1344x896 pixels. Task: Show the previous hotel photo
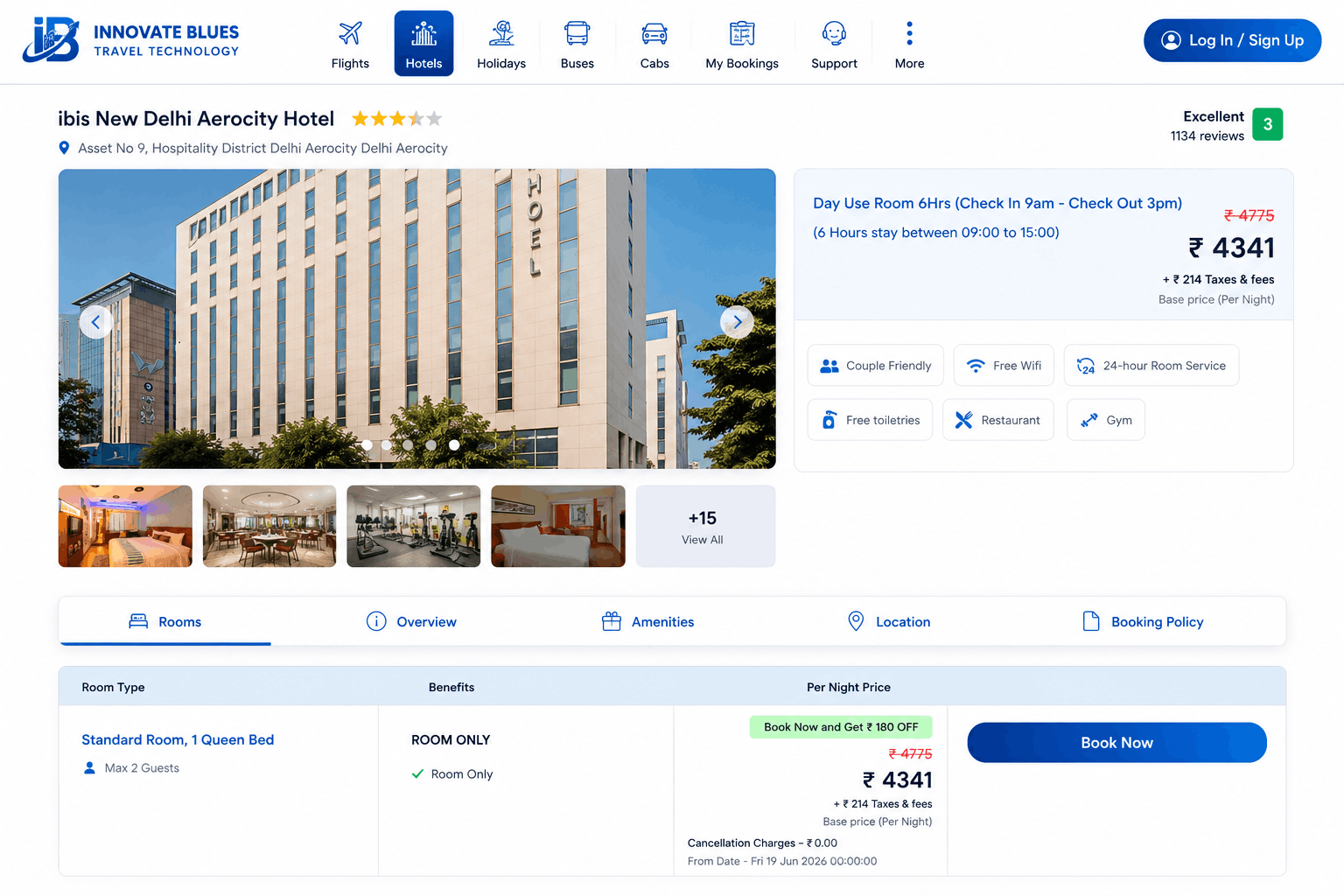click(95, 322)
